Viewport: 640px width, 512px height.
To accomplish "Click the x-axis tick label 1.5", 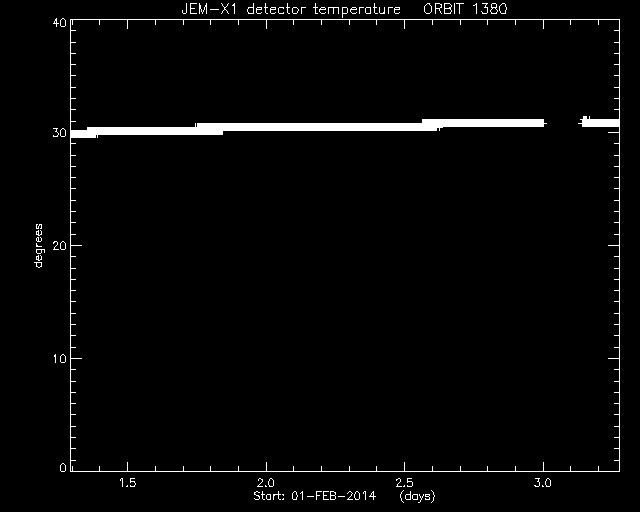I will pyautogui.click(x=127, y=483).
